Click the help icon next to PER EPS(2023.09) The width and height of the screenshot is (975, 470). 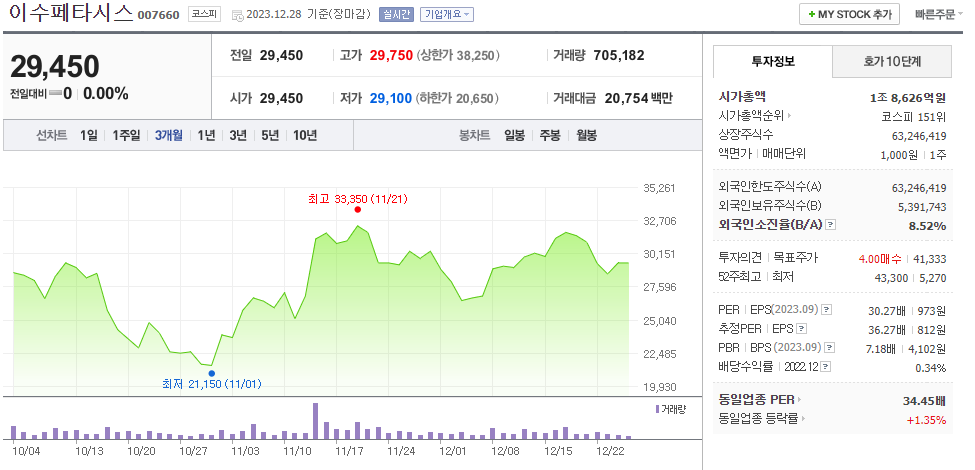[x=826, y=309]
